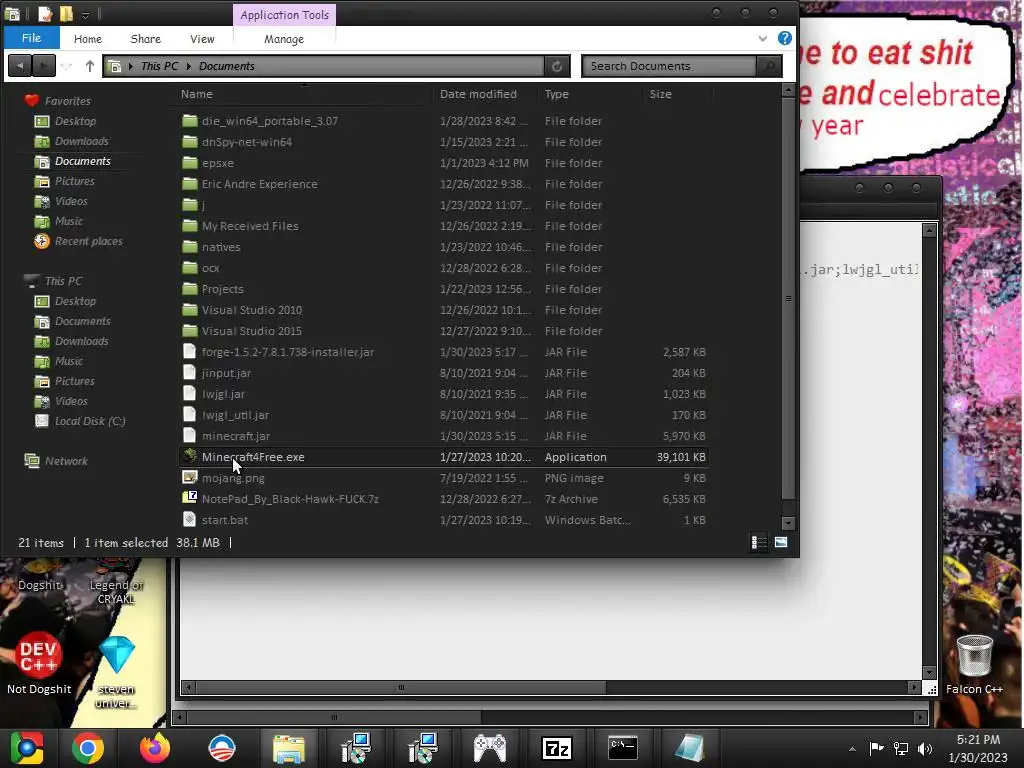Open the Manage ribbon tab

point(284,39)
